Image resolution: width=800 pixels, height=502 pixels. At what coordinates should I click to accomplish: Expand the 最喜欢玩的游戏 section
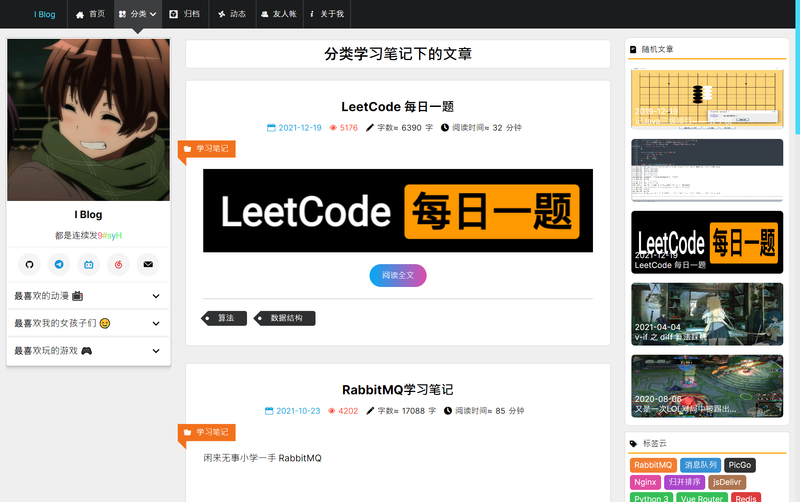[88, 350]
